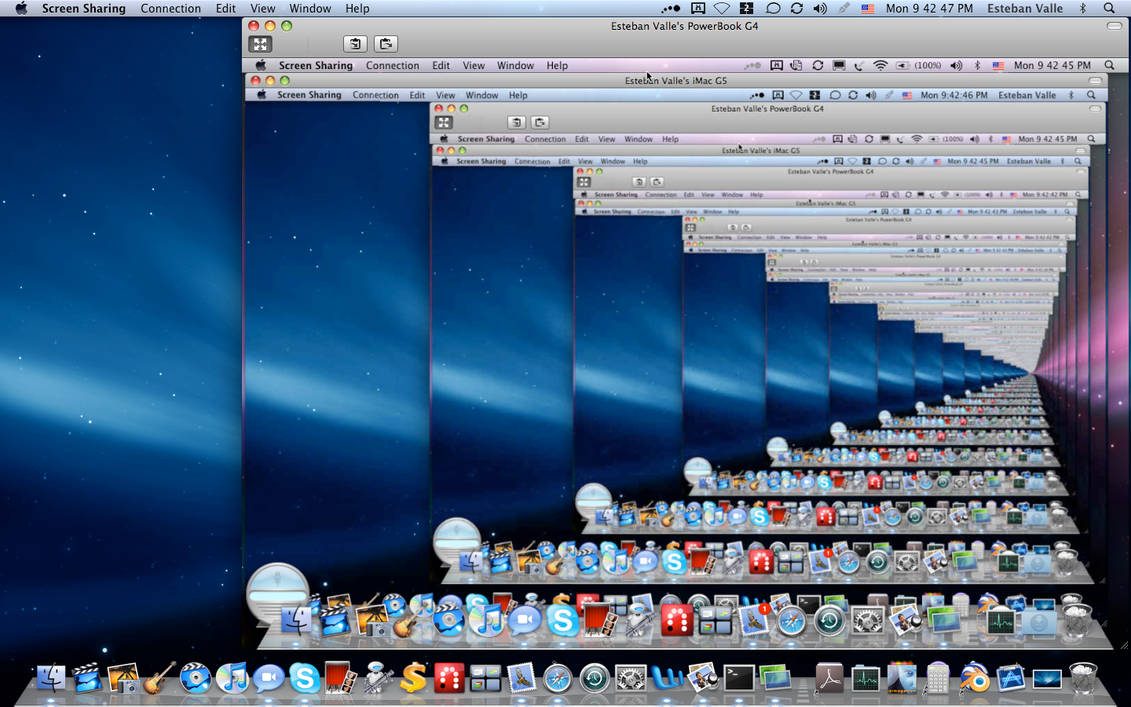Image resolution: width=1131 pixels, height=707 pixels.
Task: Open Time Machine in the outermost dock
Action: click(x=594, y=679)
